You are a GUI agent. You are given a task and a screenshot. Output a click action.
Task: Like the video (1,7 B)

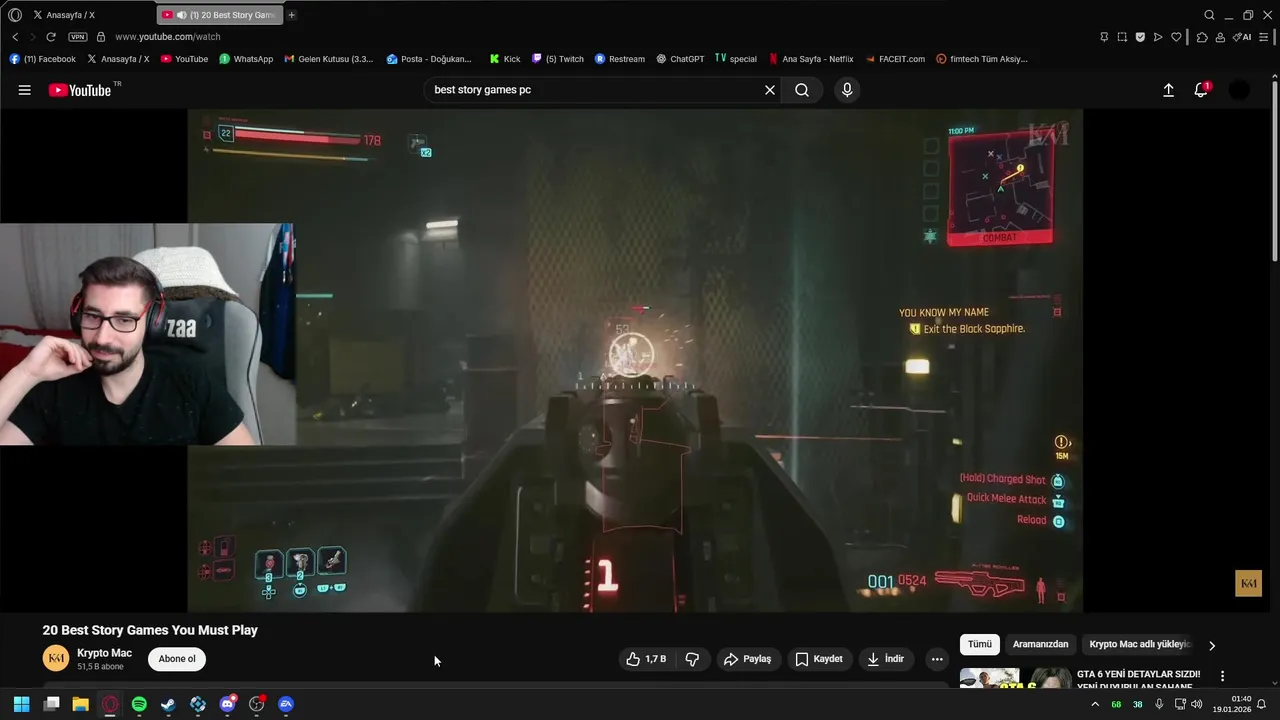pyautogui.click(x=647, y=659)
